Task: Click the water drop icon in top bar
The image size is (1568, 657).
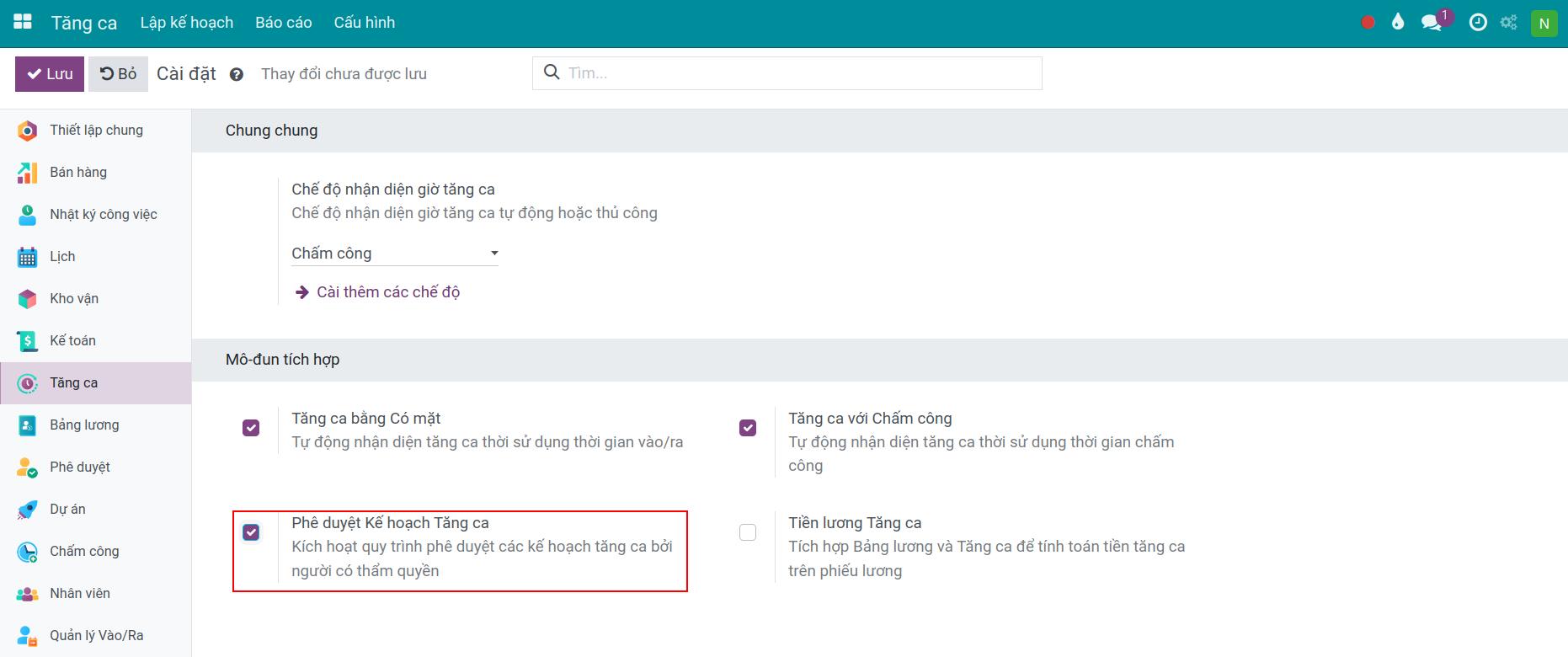Action: [x=1398, y=23]
